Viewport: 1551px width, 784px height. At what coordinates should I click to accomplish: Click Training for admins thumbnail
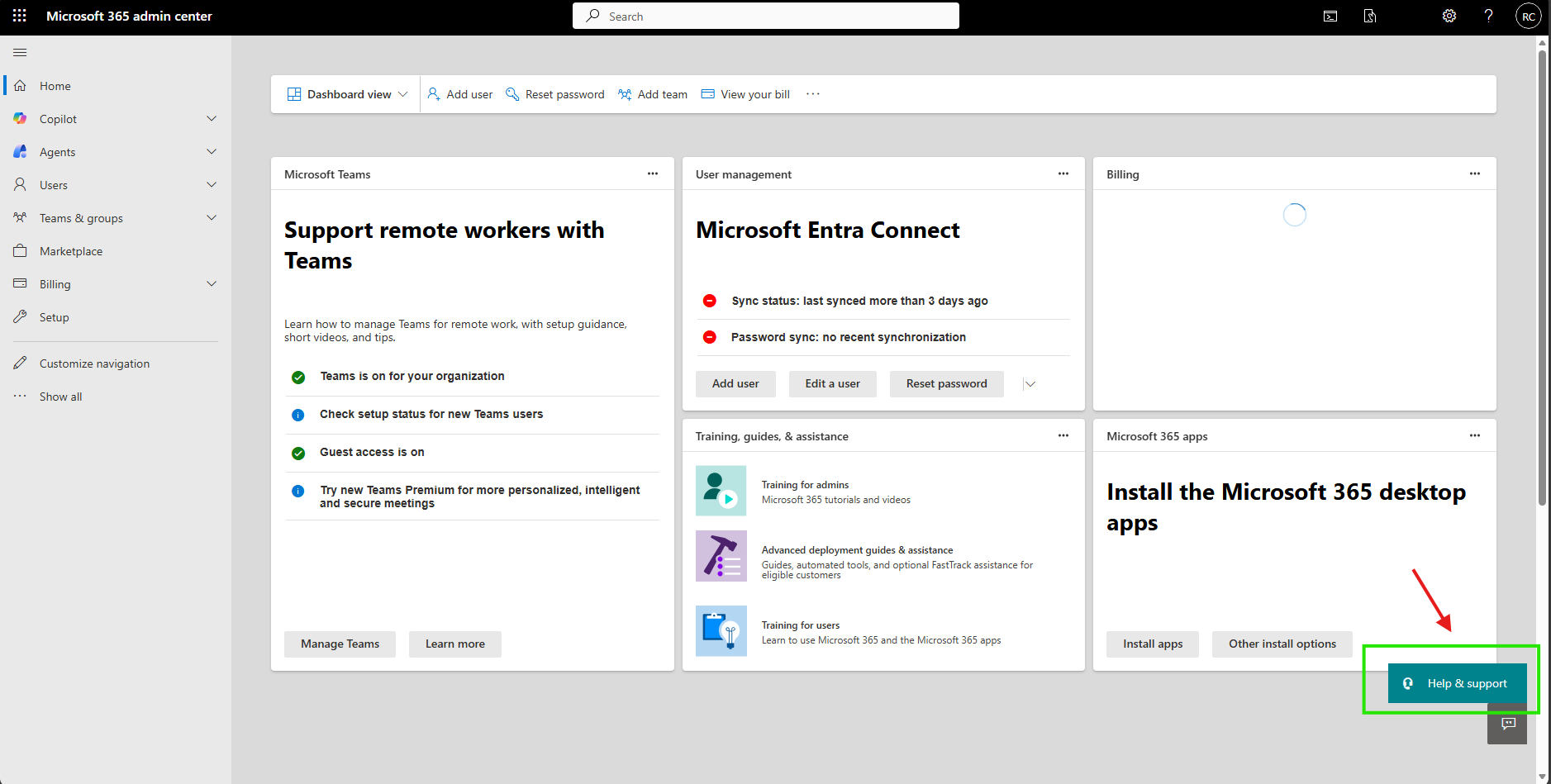click(721, 491)
